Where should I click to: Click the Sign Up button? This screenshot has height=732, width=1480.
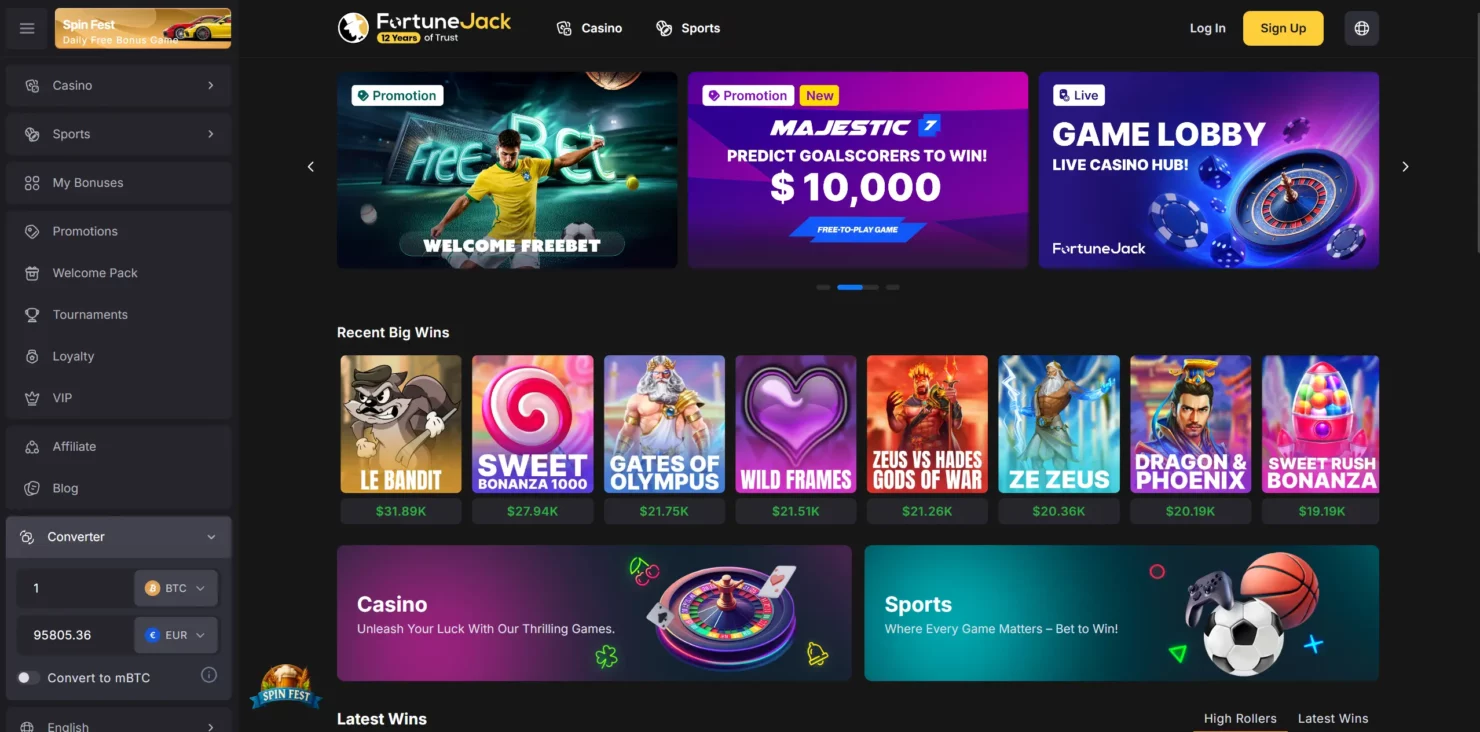[x=1283, y=28]
